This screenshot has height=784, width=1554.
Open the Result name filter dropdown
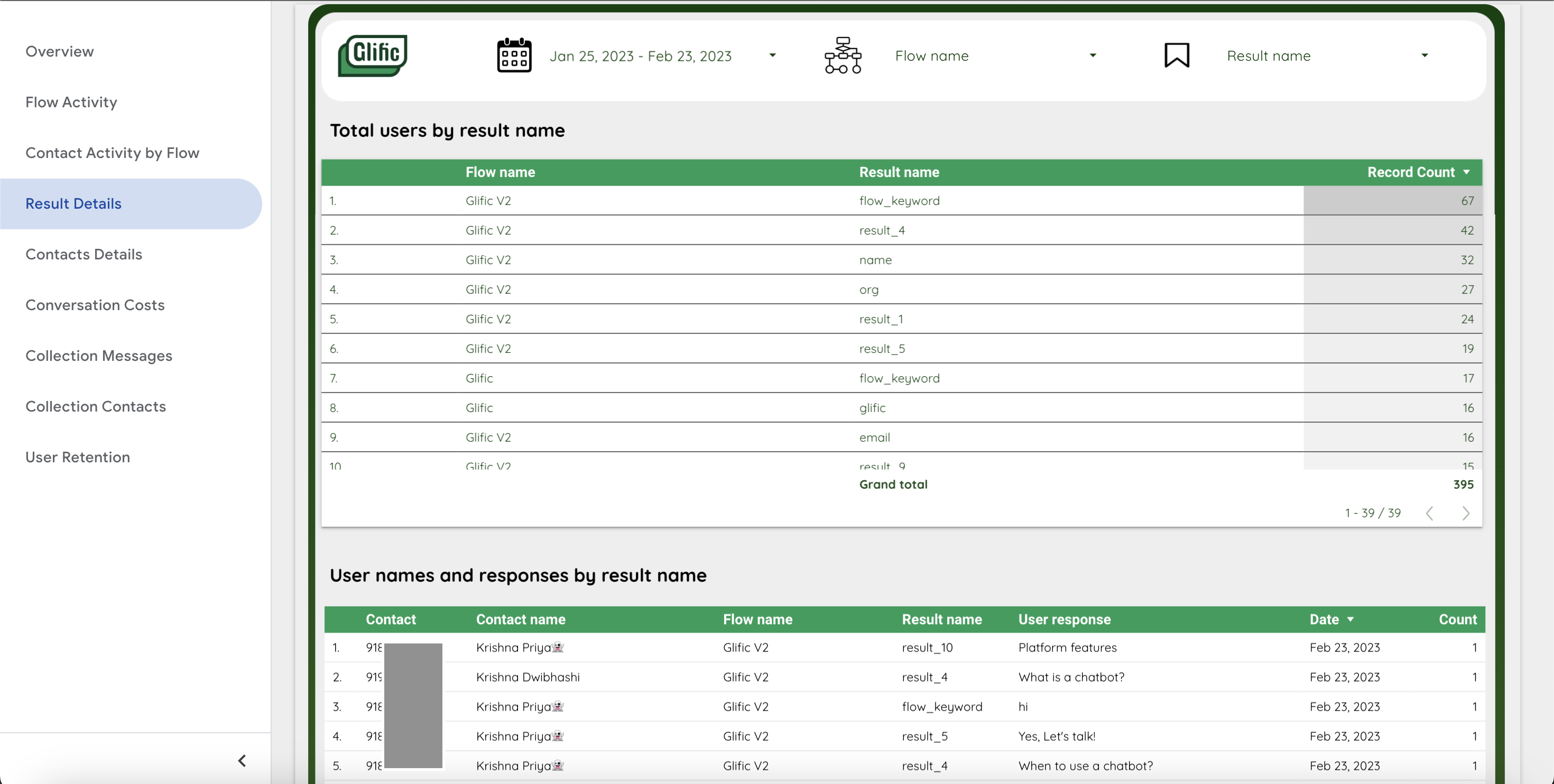point(1424,55)
